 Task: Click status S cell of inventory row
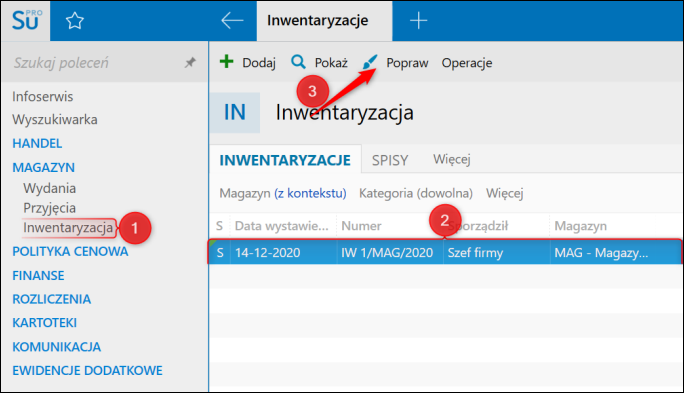click(220, 253)
